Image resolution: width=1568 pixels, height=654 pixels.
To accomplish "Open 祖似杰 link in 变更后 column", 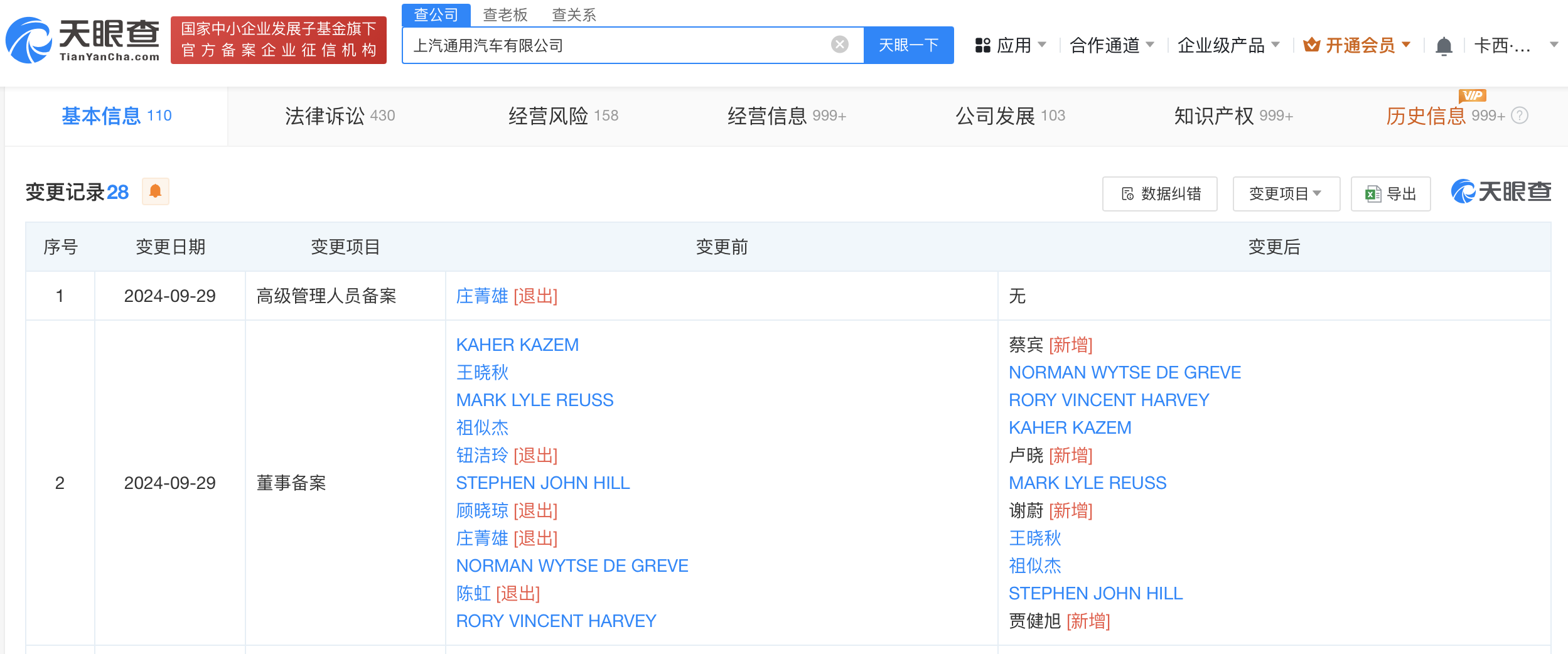I will [1035, 566].
